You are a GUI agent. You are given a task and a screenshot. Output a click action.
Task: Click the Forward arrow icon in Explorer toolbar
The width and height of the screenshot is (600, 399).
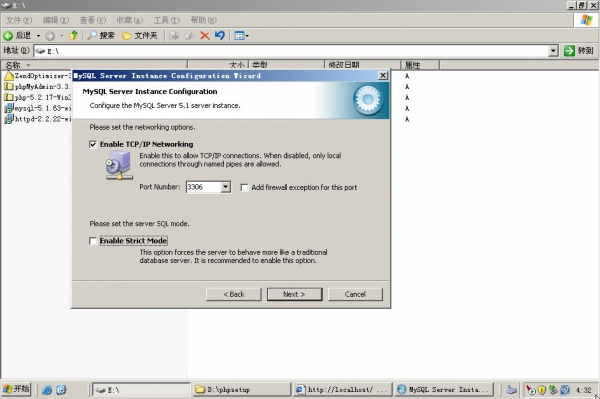point(50,36)
